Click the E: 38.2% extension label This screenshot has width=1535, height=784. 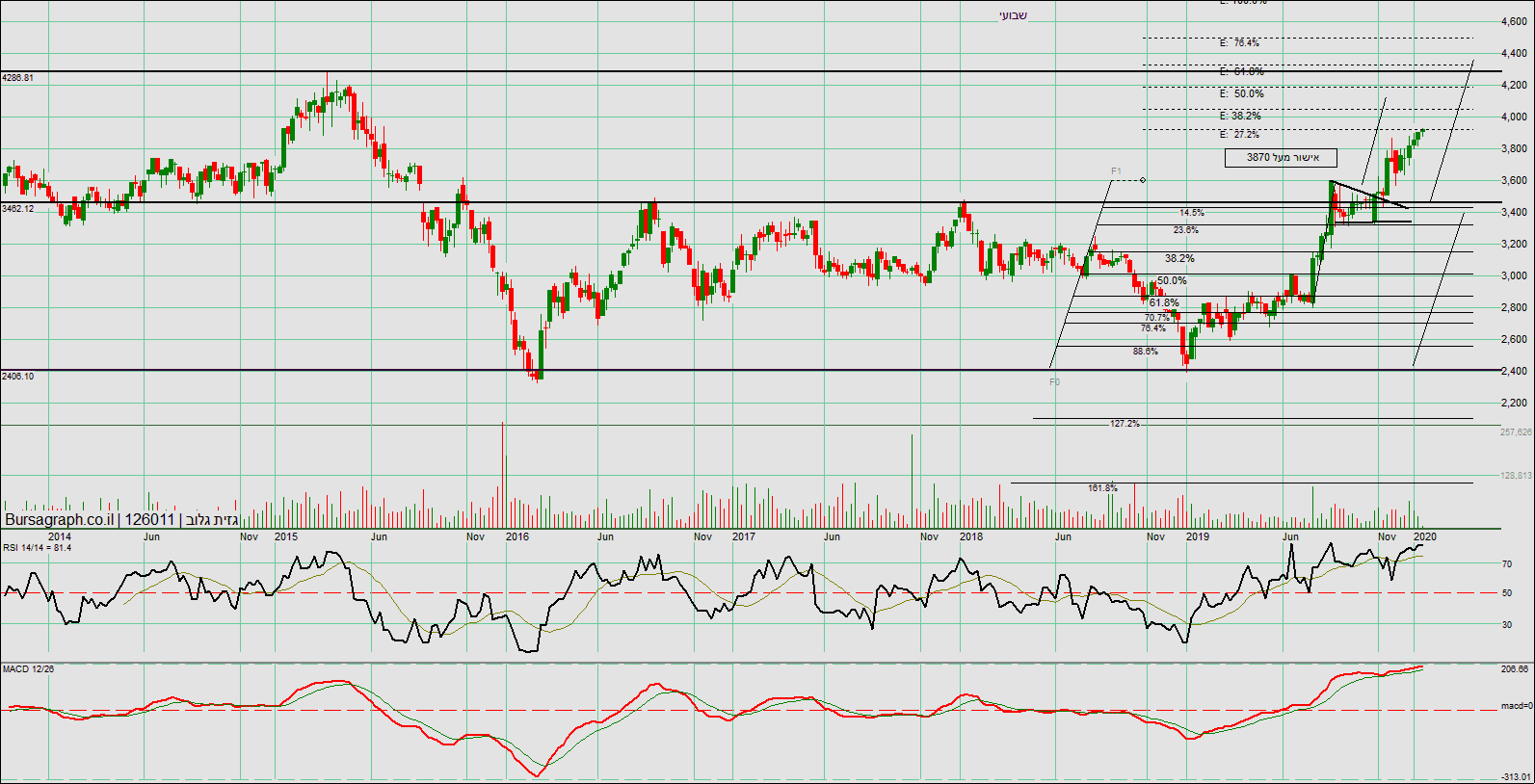[1240, 116]
